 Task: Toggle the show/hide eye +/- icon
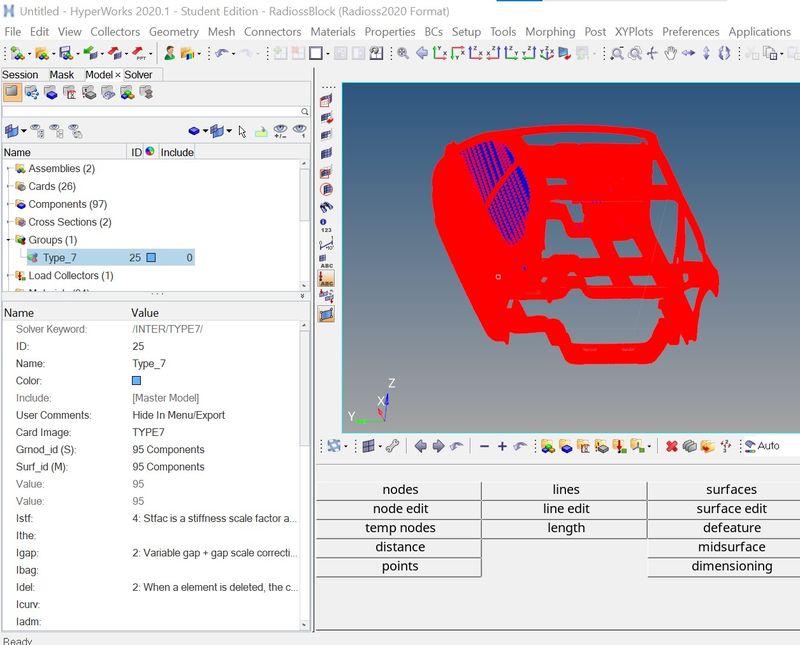pos(280,131)
